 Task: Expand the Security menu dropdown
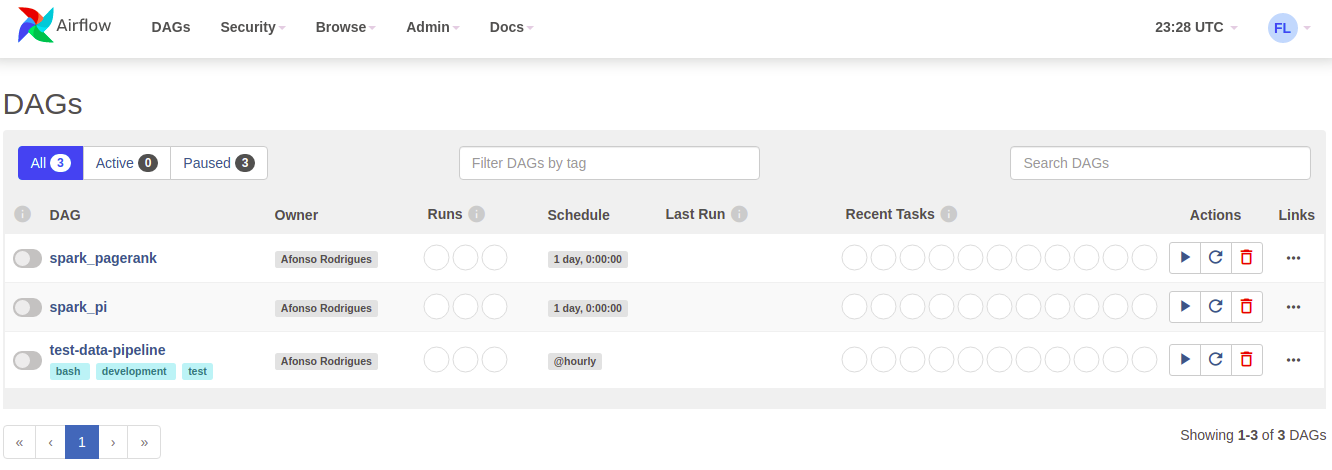(x=253, y=27)
